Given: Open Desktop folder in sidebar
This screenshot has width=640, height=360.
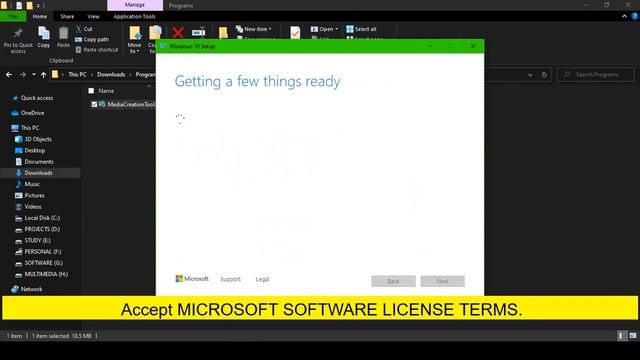Looking at the screenshot, I should (x=35, y=151).
